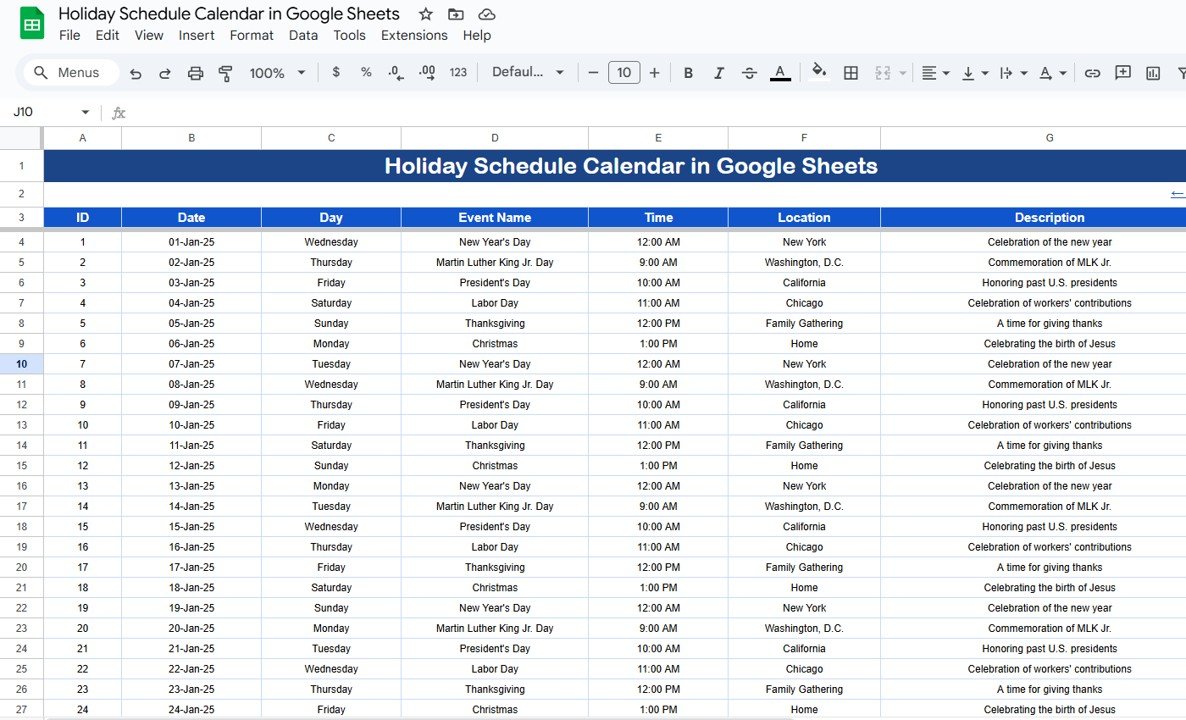The image size is (1186, 720).
Task: Toggle italic formatting
Action: [x=719, y=73]
